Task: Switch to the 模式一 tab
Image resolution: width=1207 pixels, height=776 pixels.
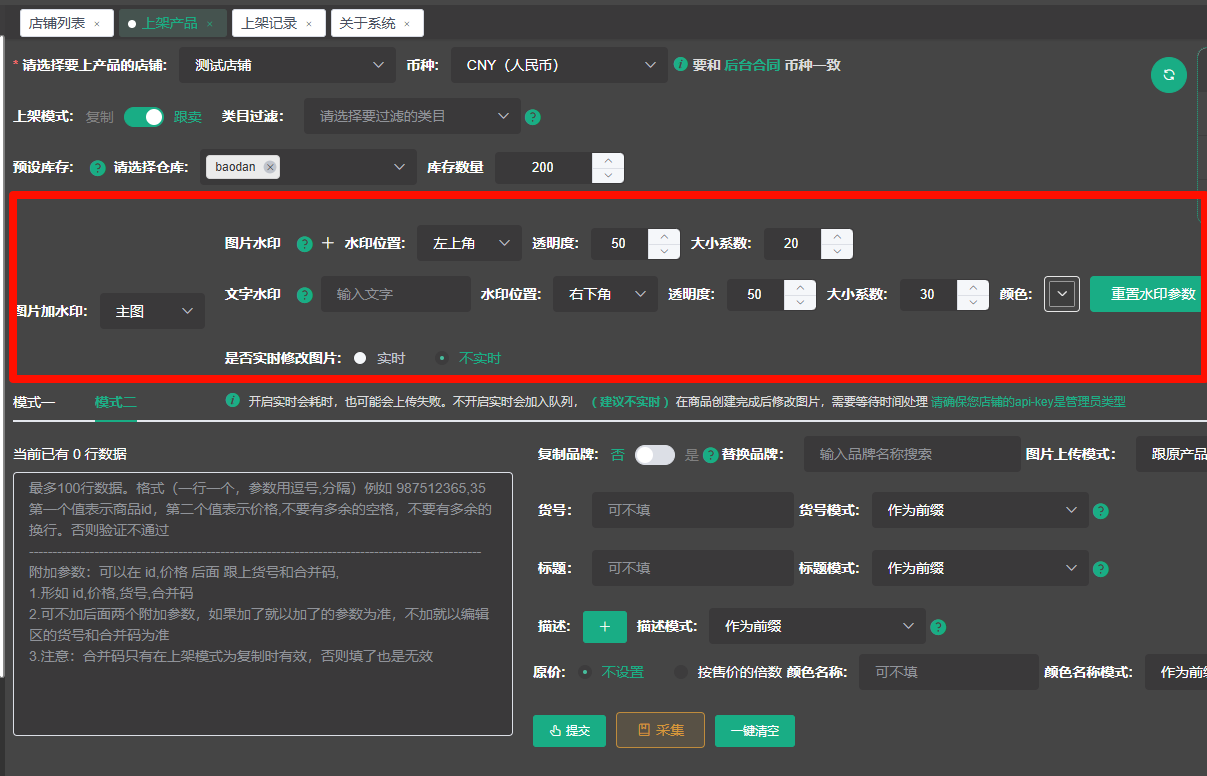Action: coord(34,402)
